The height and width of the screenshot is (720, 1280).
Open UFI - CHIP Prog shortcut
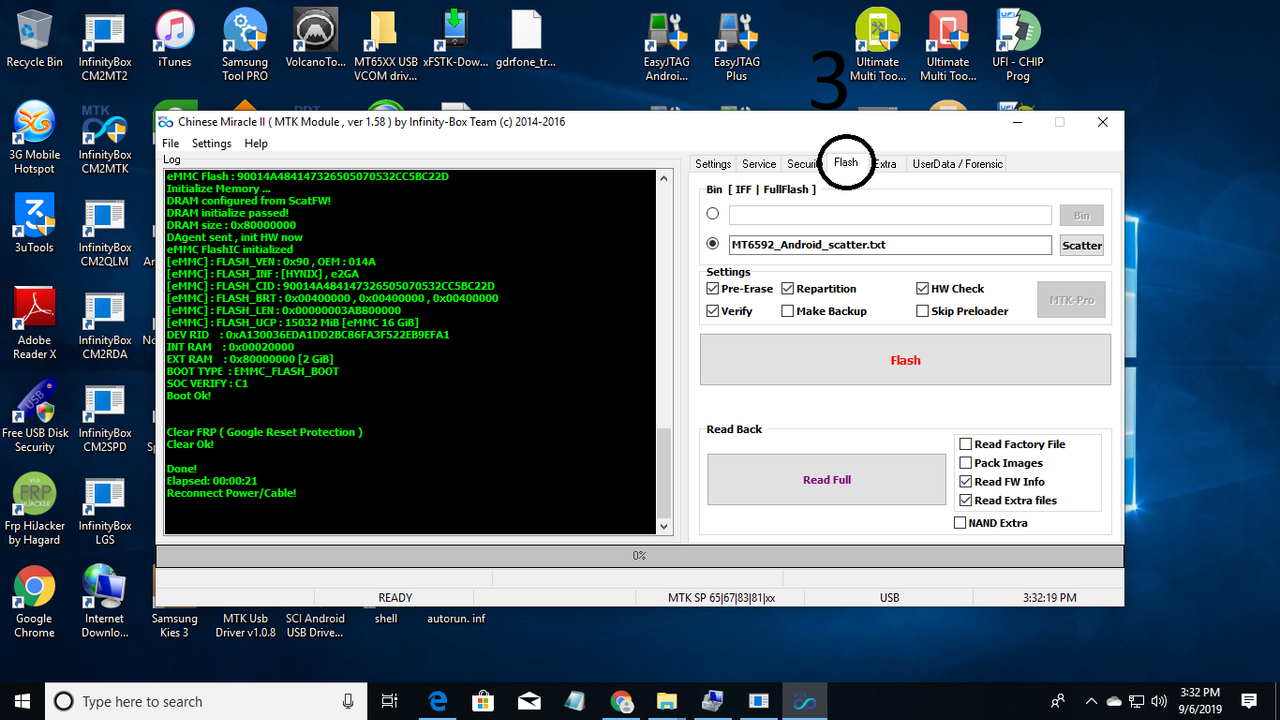1018,47
